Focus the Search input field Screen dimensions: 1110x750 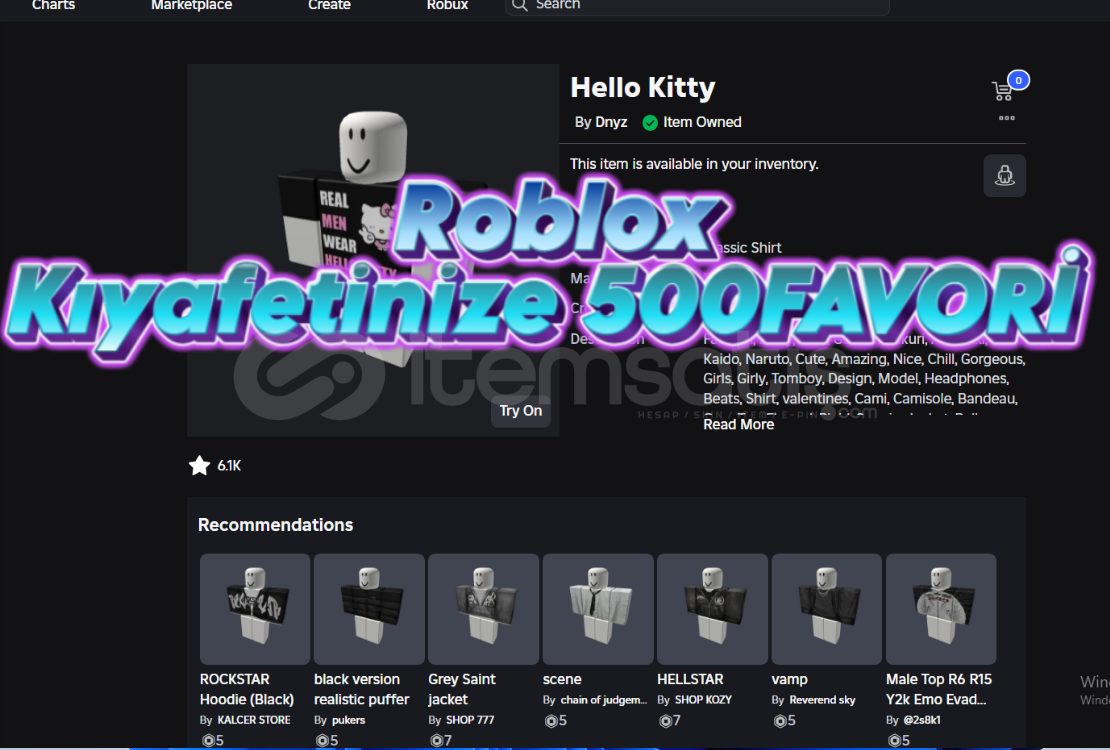tap(697, 6)
